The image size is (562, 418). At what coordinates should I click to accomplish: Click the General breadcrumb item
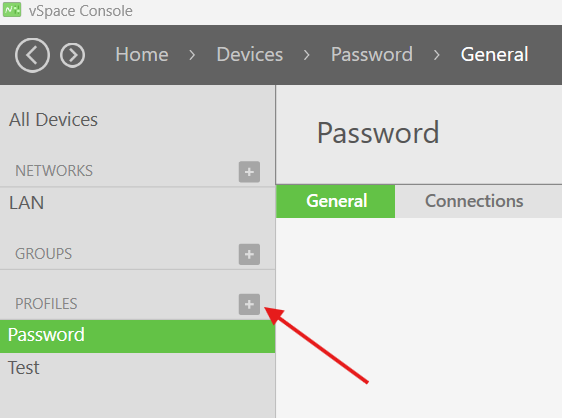click(494, 54)
